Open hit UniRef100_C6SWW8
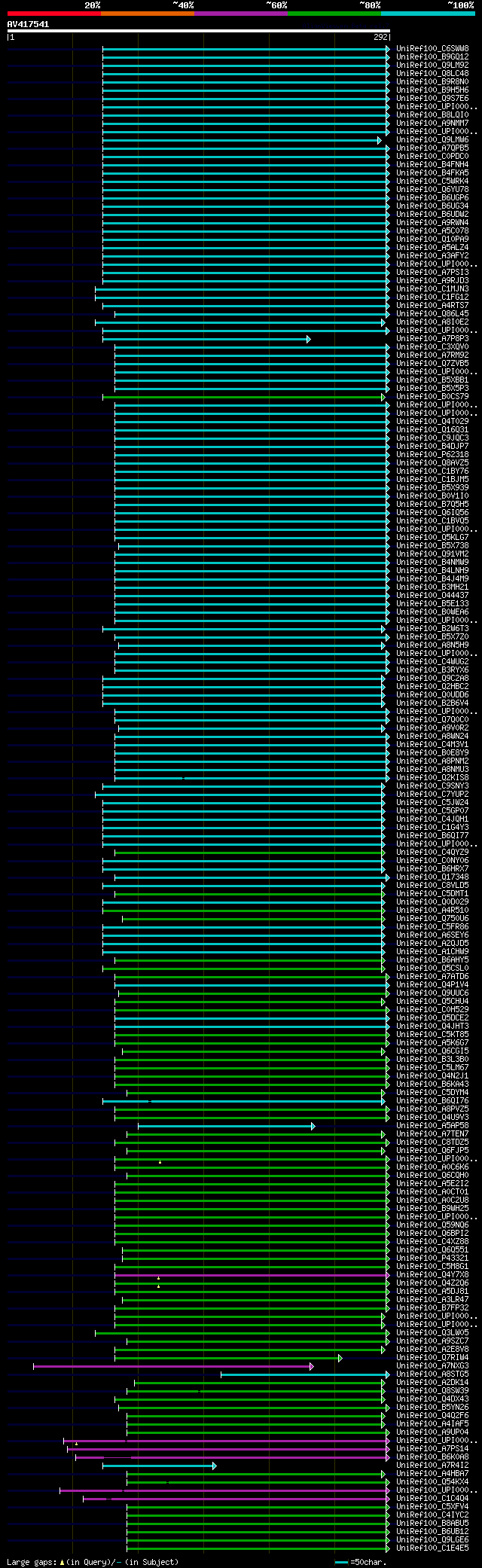Screen dimensions: 482x1568 coord(432,49)
